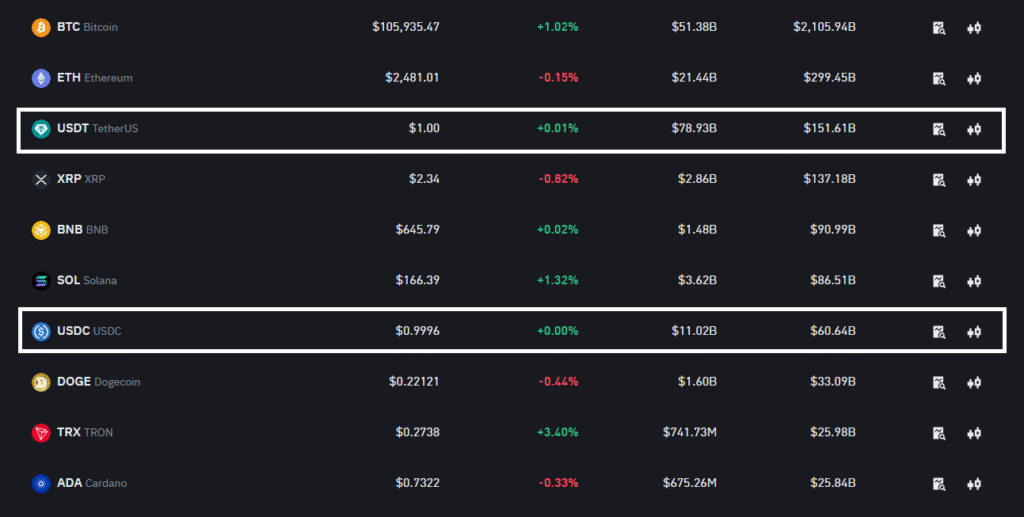Click the DOGE change -0.44%
Image resolution: width=1024 pixels, height=517 pixels.
[558, 382]
